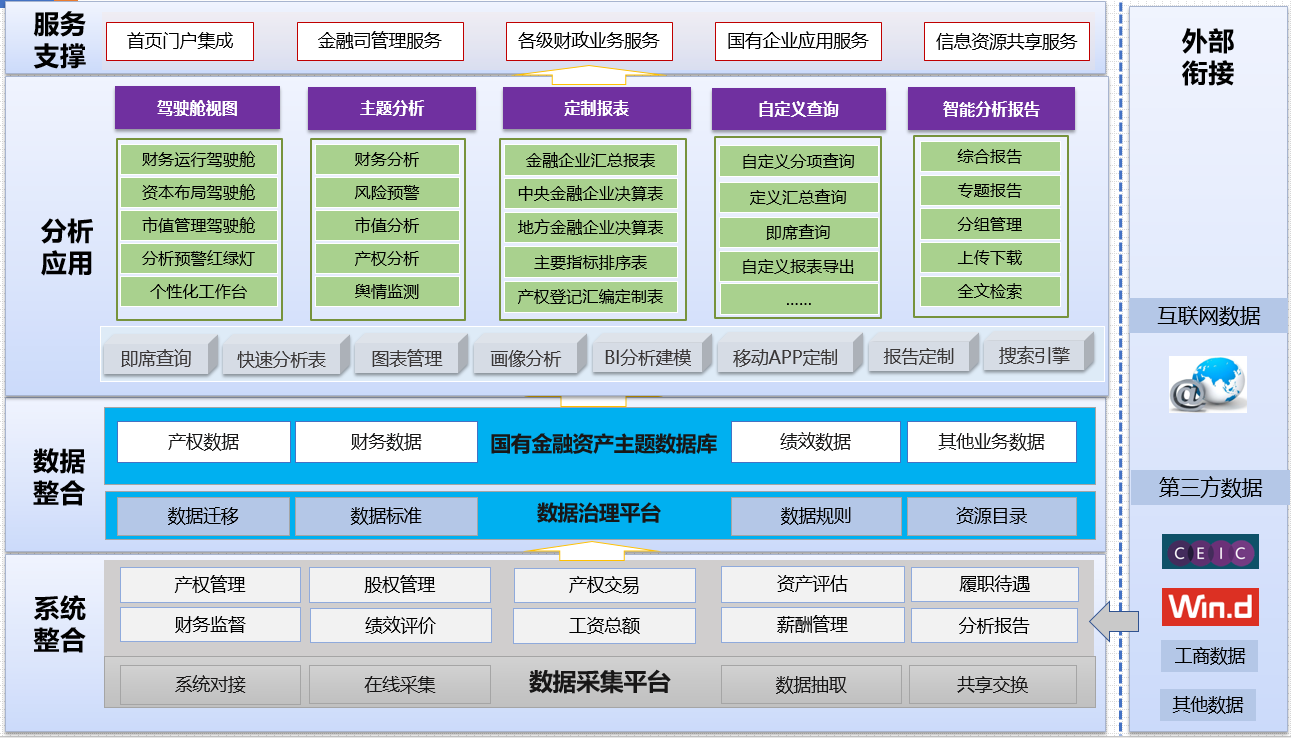The width and height of the screenshot is (1291, 738).
Task: Select the 智能分析报告 purple header
Action: pos(990,109)
